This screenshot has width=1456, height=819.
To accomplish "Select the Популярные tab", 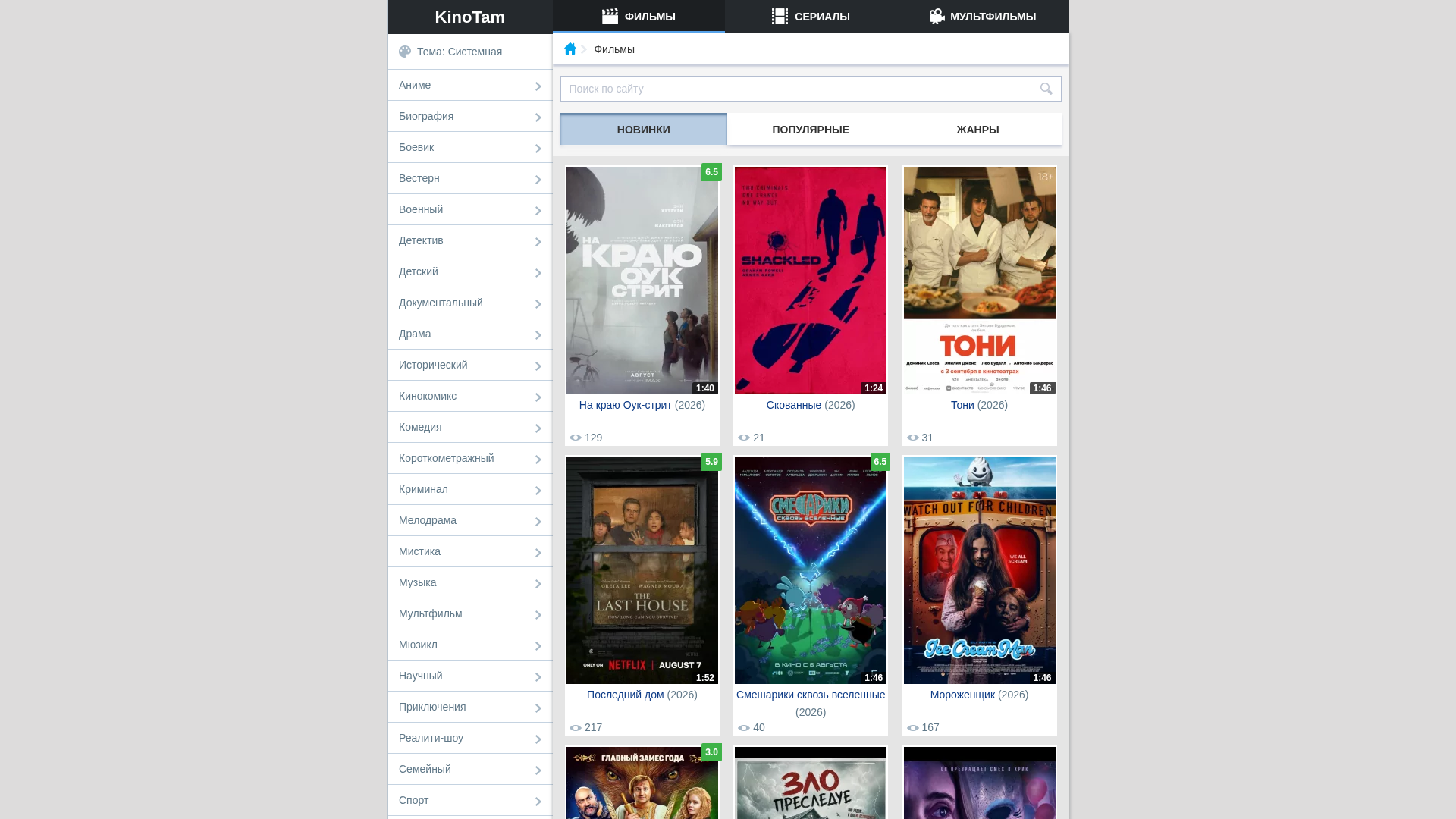I will point(811,130).
